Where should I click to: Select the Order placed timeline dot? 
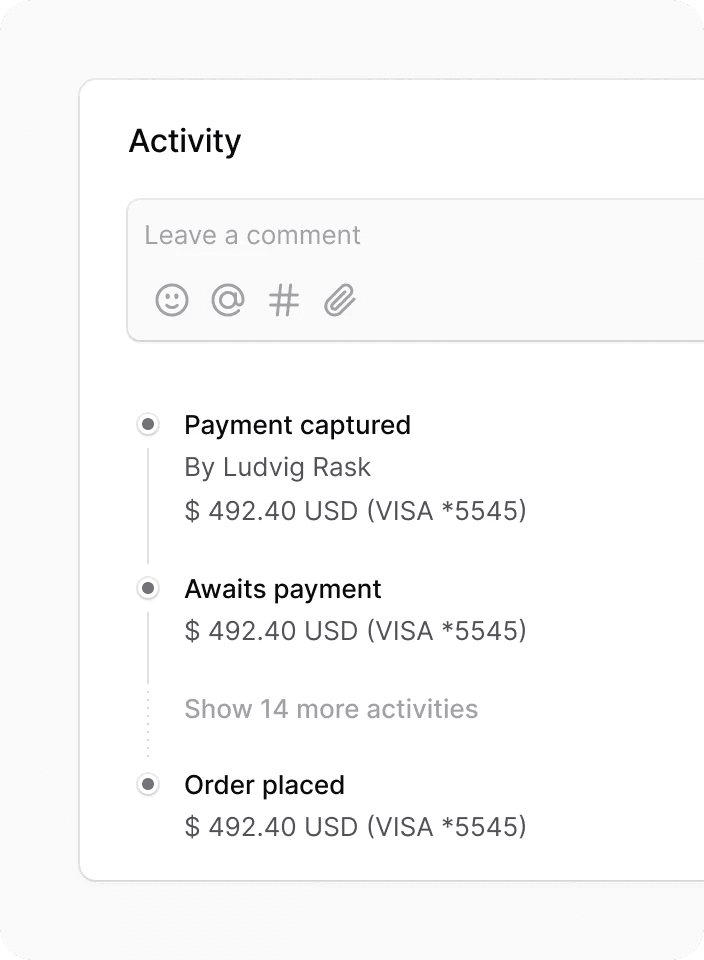point(148,785)
